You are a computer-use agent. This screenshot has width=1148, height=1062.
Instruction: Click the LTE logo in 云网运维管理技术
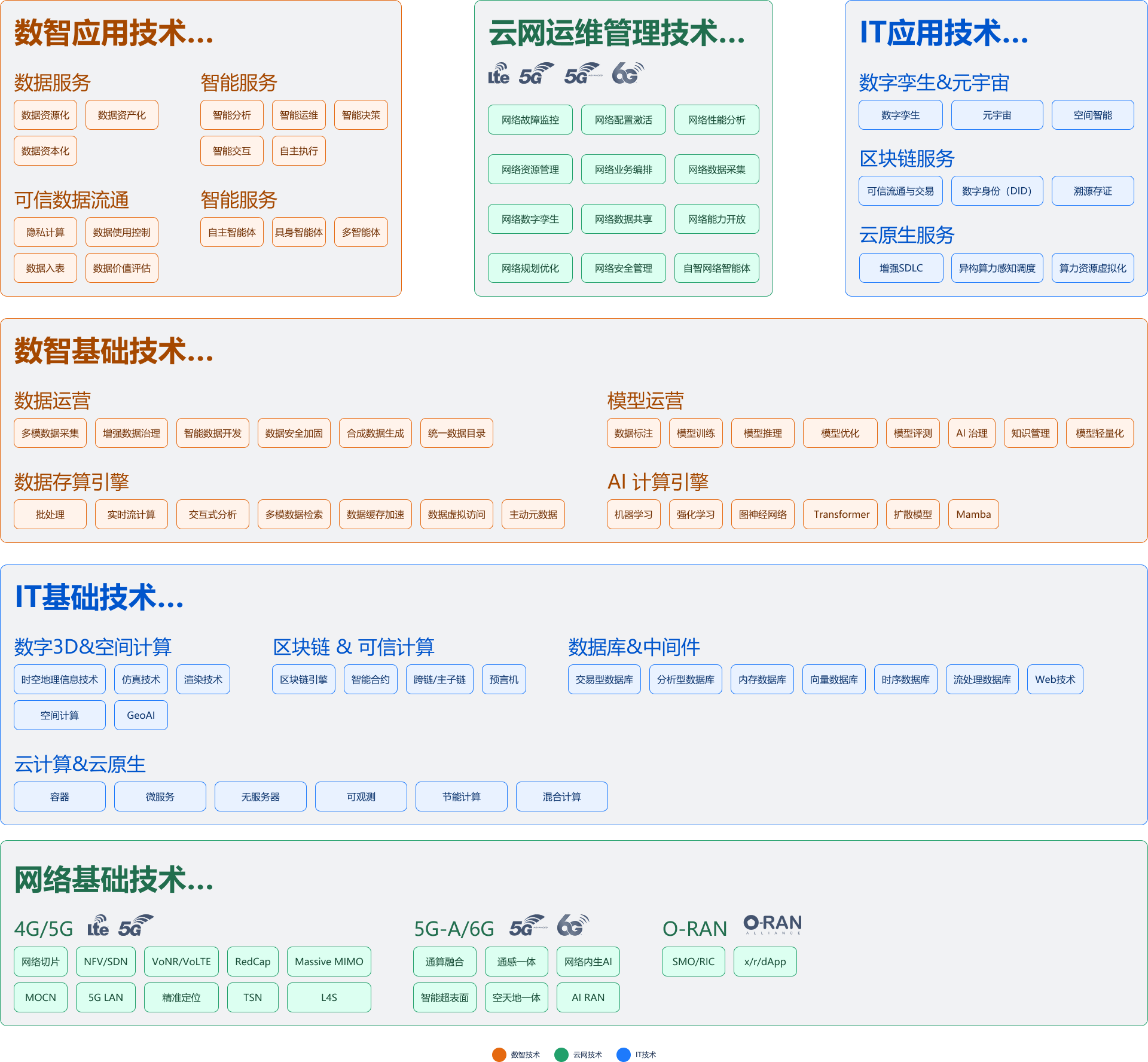point(498,74)
